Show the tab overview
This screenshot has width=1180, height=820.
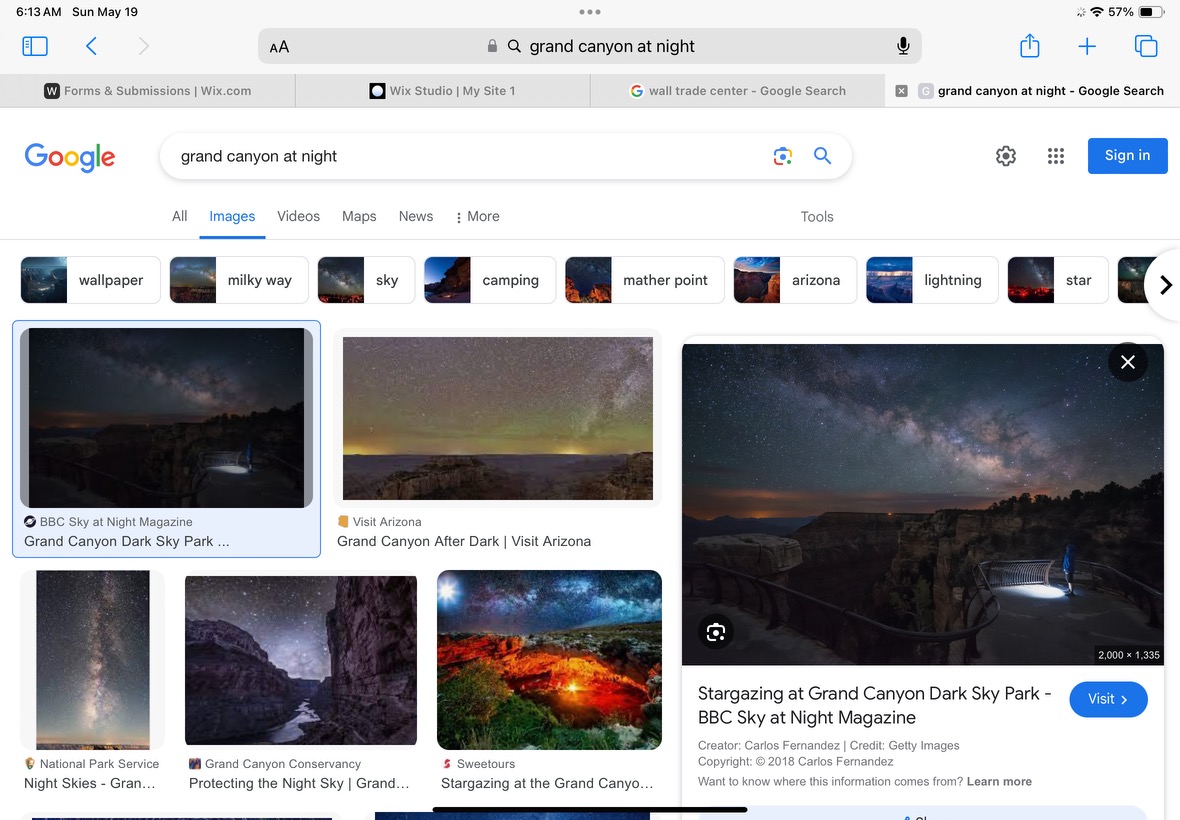1145,46
